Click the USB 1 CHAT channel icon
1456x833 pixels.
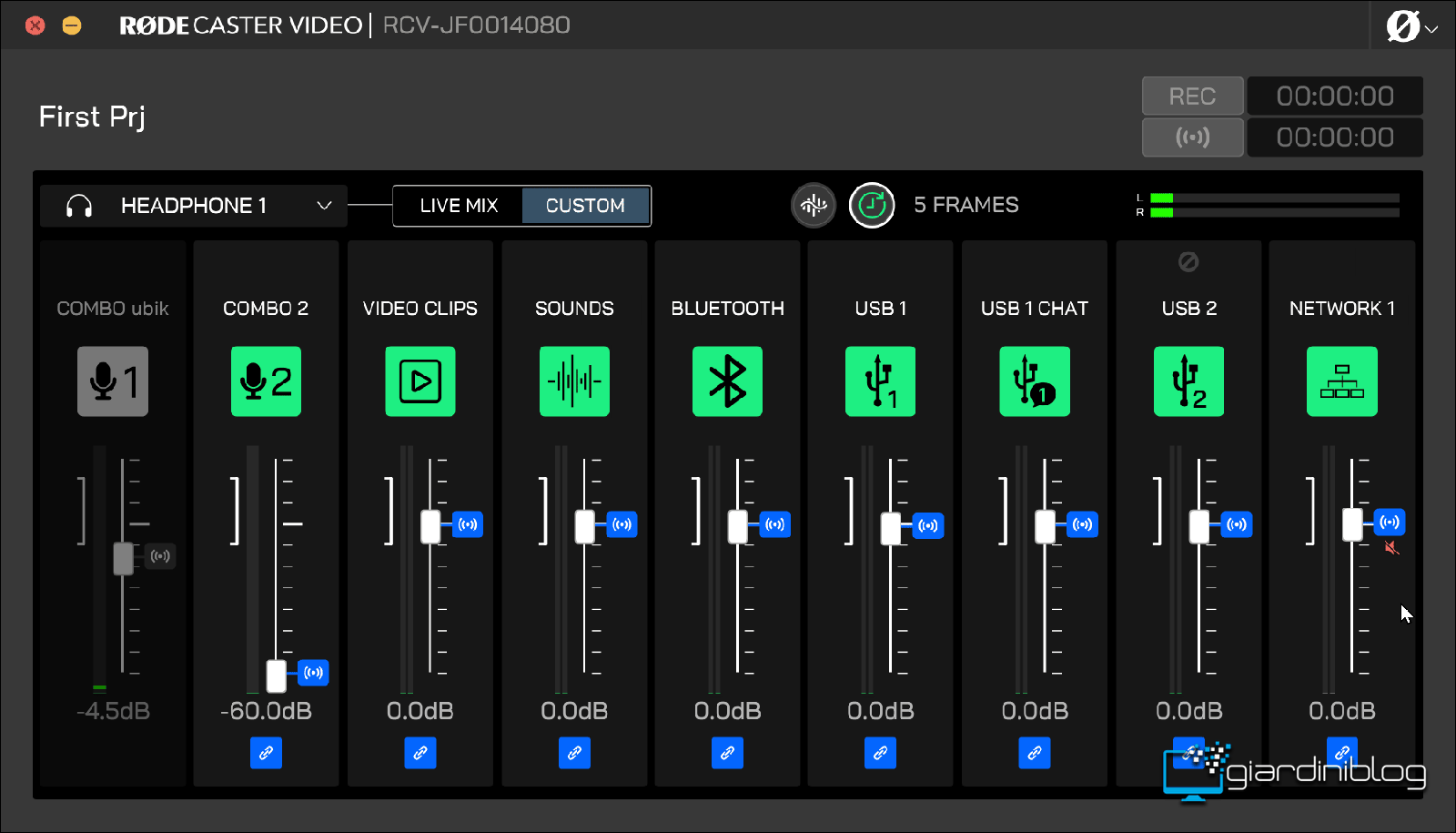point(1035,381)
